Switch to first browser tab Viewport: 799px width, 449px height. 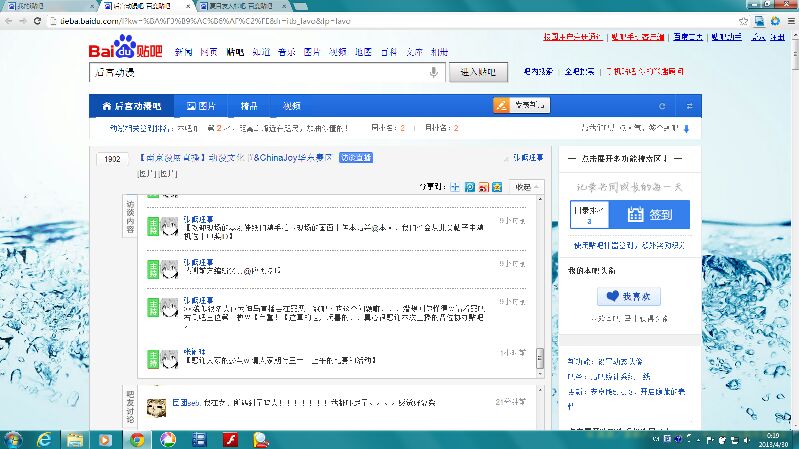pyautogui.click(x=50, y=6)
